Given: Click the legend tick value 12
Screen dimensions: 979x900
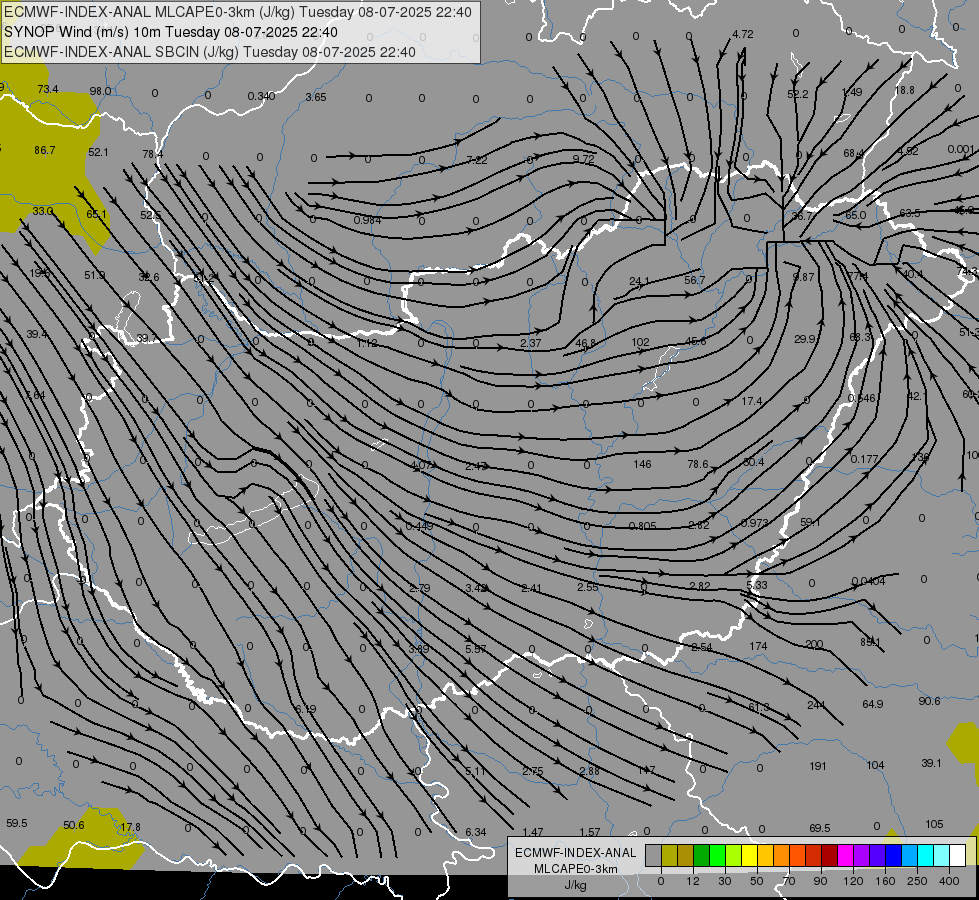Looking at the screenshot, I should pyautogui.click(x=693, y=881).
